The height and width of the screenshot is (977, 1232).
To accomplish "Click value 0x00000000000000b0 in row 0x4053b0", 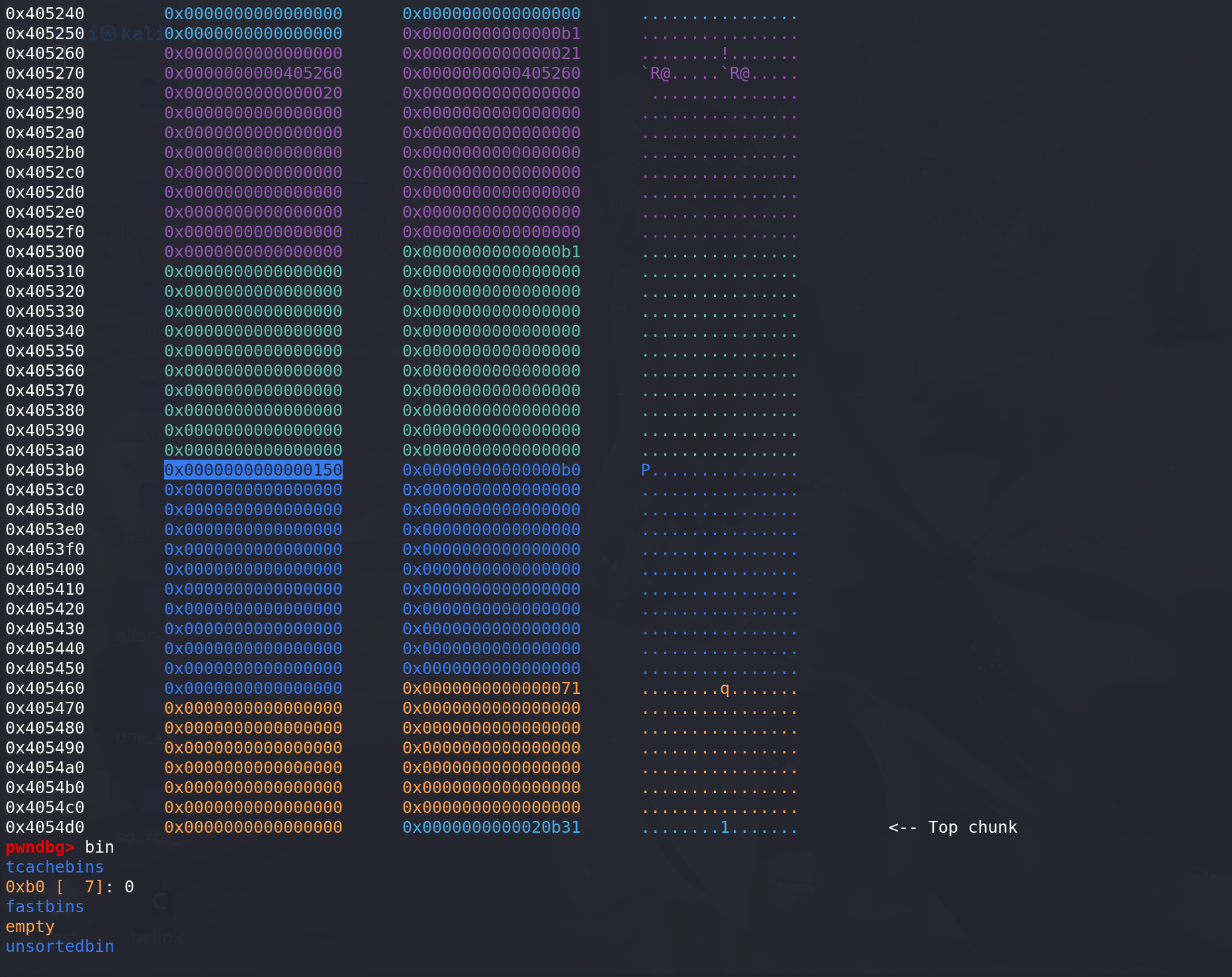I will (x=492, y=470).
